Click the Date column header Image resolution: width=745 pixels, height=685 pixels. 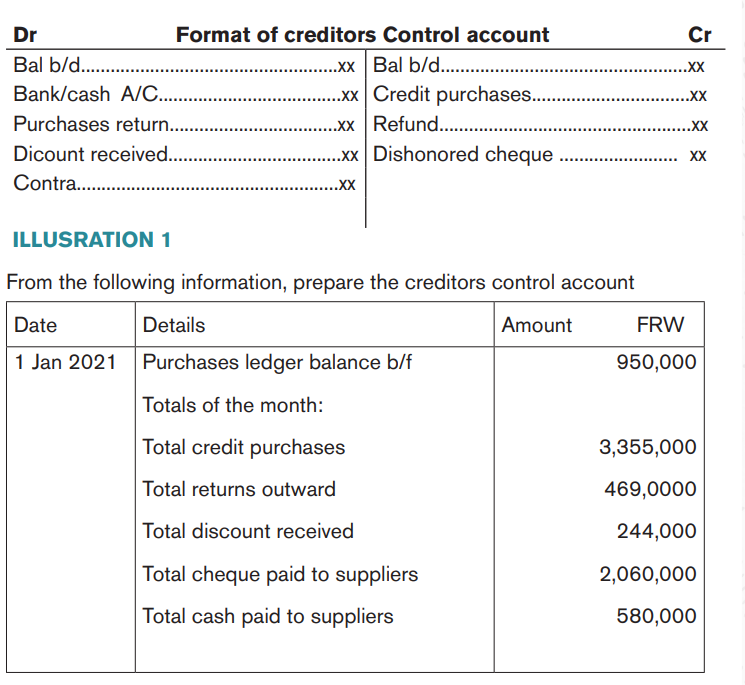tap(36, 325)
